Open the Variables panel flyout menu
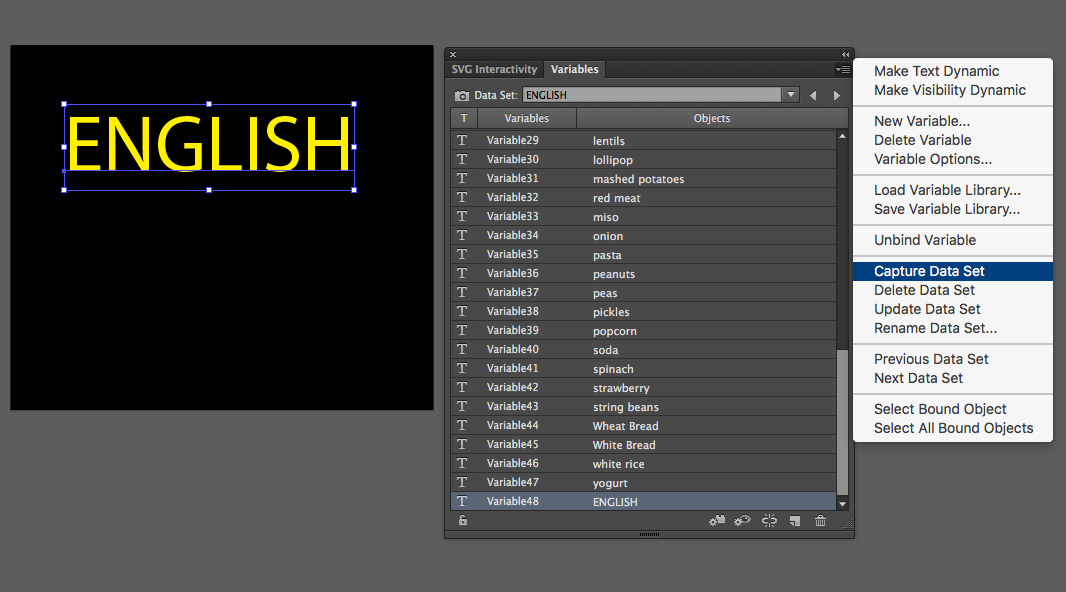This screenshot has height=592, width=1066. coord(843,70)
